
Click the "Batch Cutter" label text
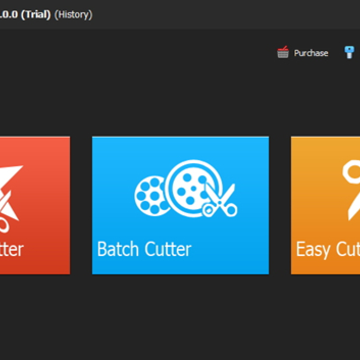[144, 249]
